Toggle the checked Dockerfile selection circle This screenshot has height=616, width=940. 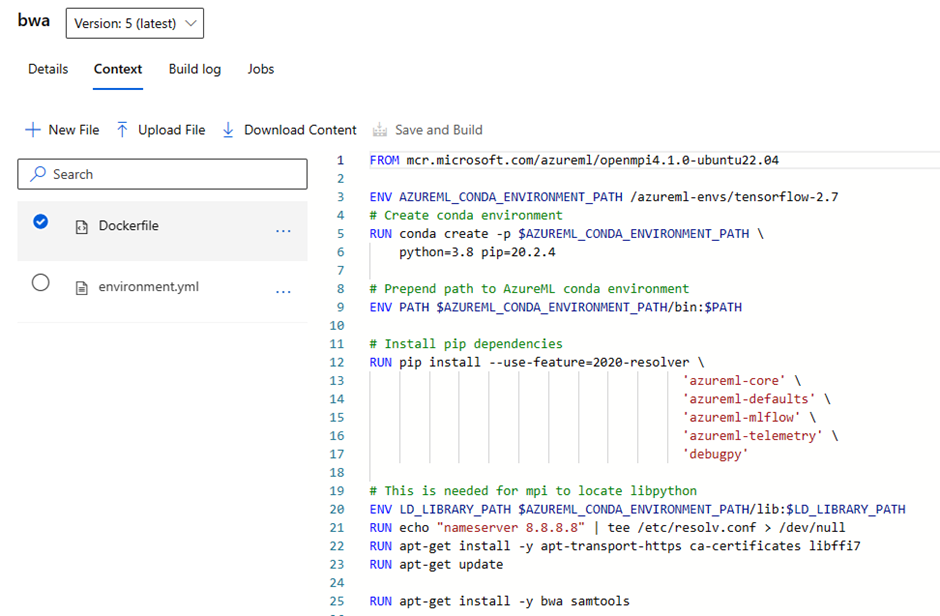point(41,222)
